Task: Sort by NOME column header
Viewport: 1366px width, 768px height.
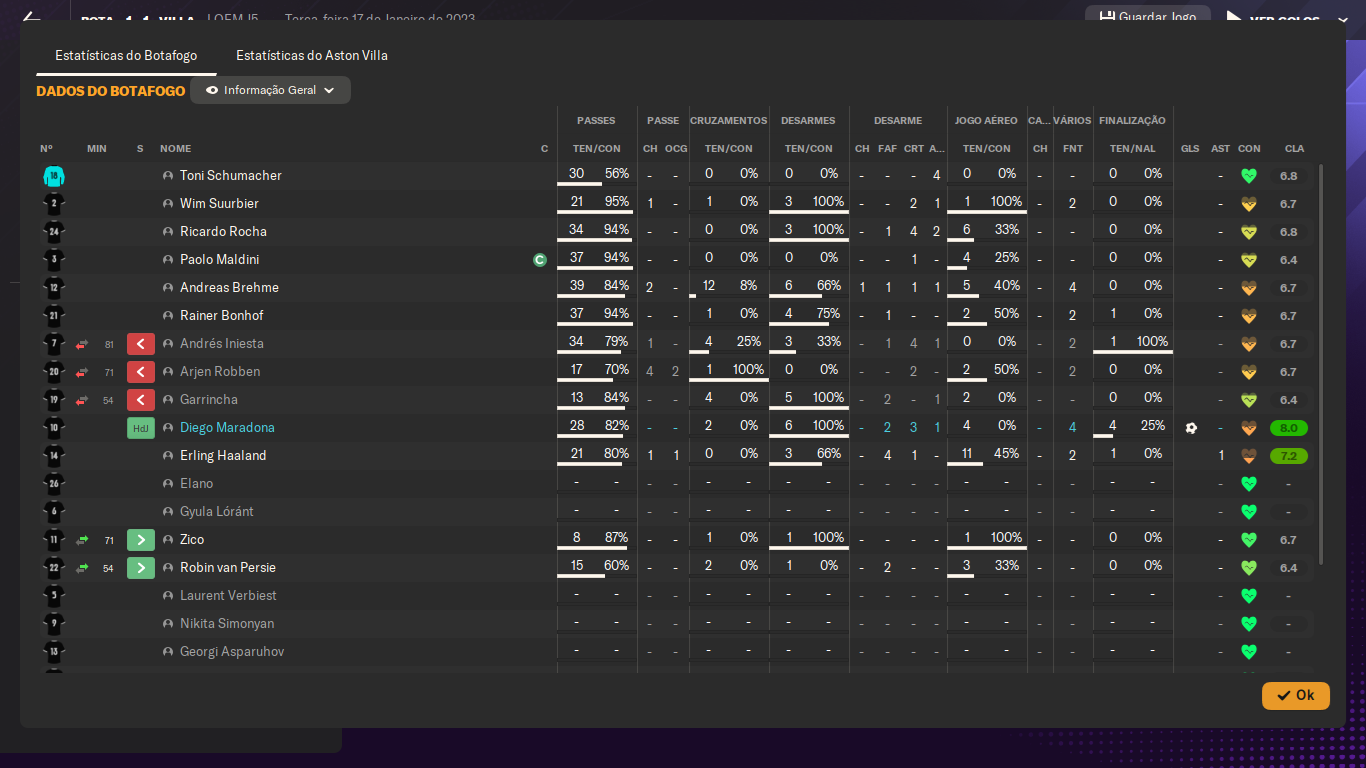Action: pyautogui.click(x=175, y=149)
